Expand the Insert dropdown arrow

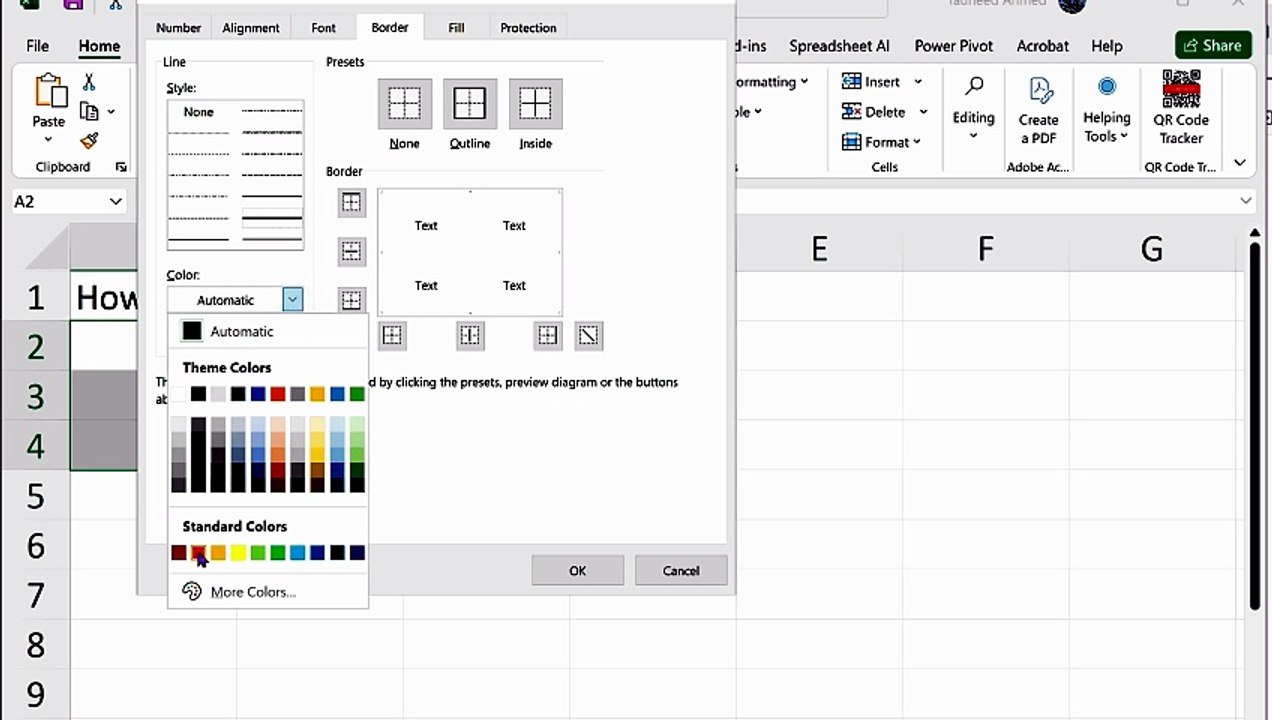pos(918,82)
